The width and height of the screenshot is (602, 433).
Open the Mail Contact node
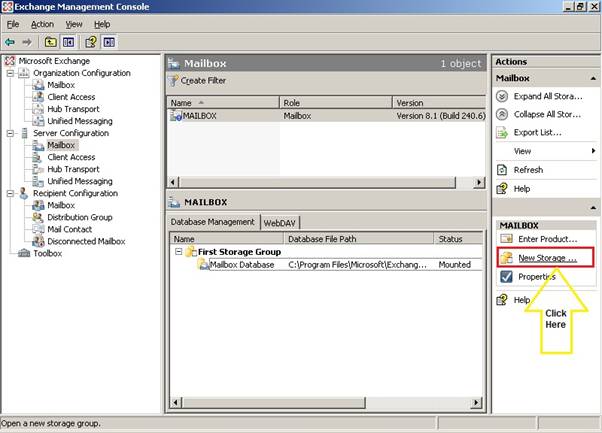69,229
